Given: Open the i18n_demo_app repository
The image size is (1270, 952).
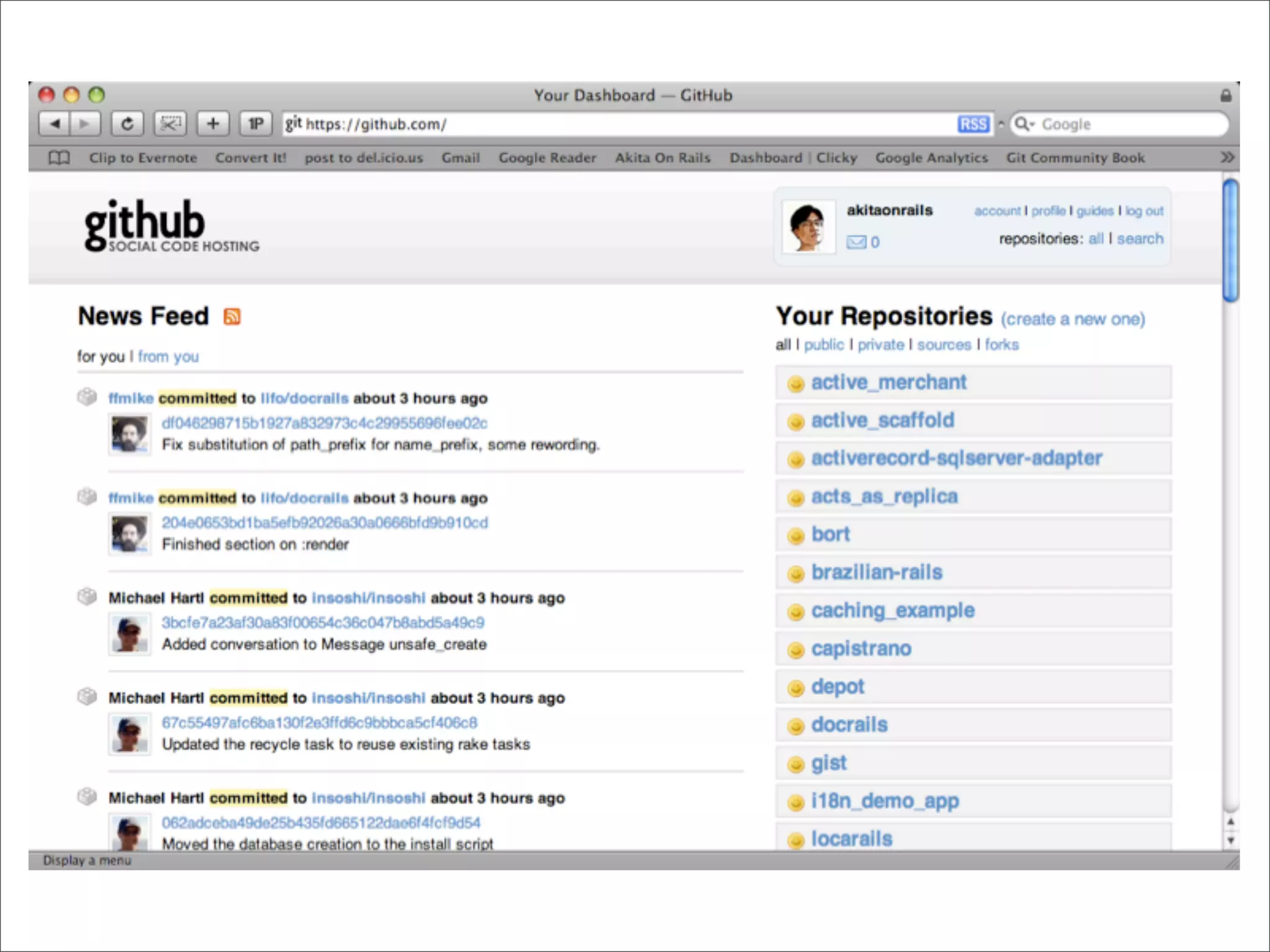Looking at the screenshot, I should (x=885, y=801).
